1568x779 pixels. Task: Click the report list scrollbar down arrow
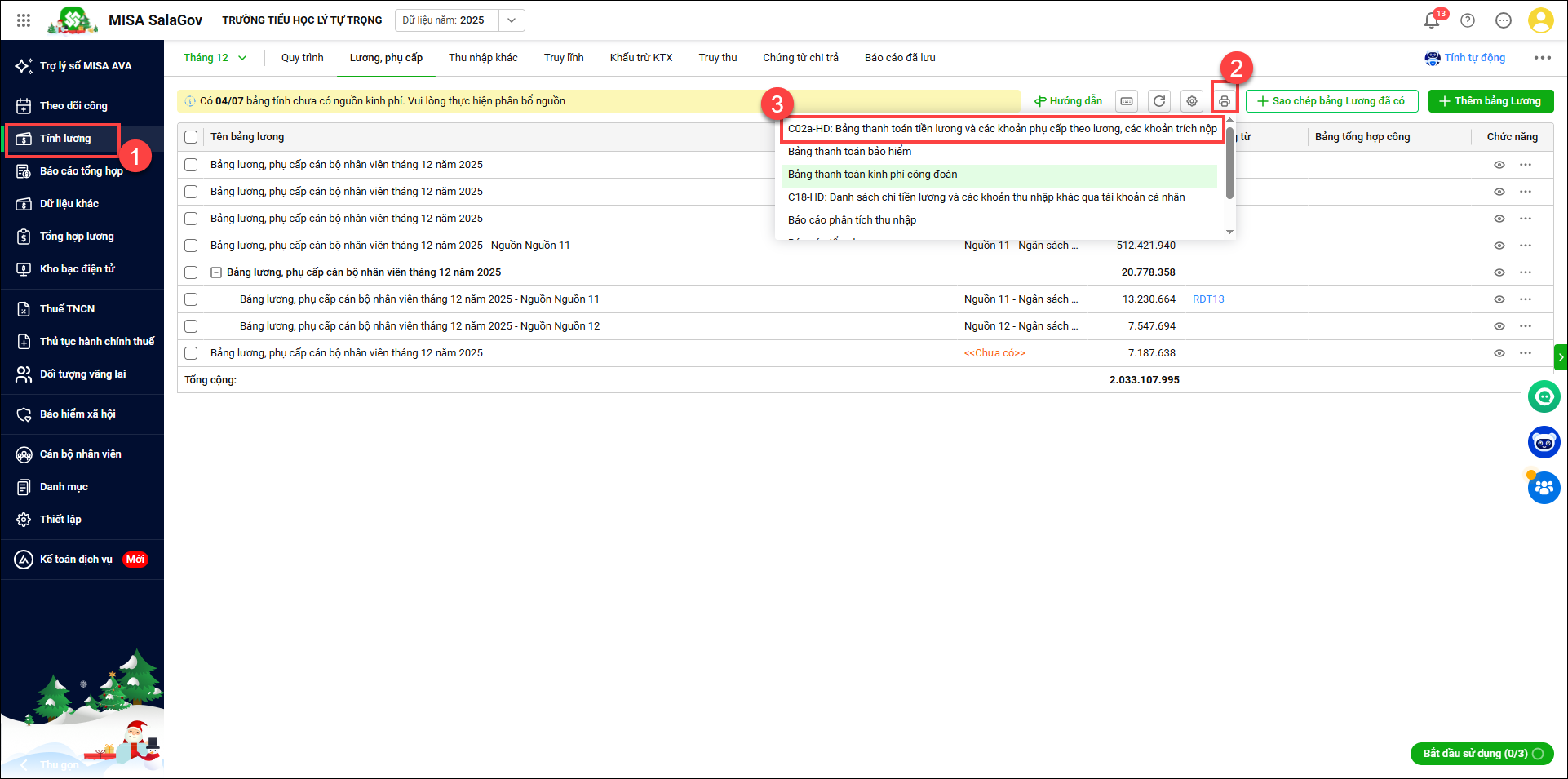point(1229,232)
